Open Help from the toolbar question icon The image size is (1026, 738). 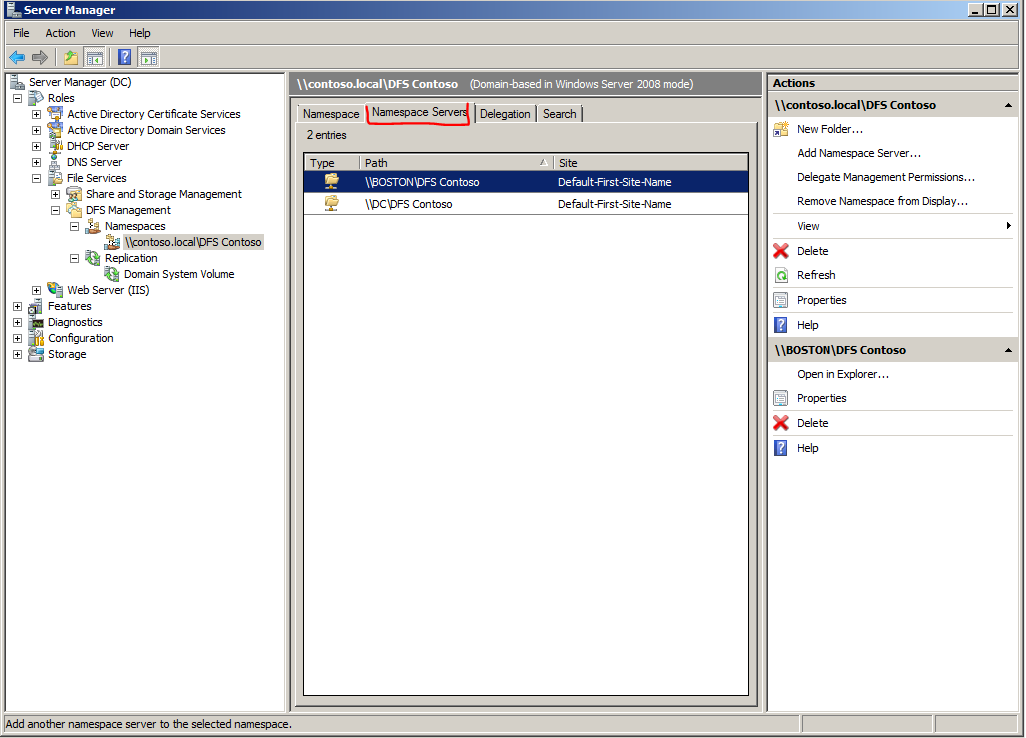point(124,58)
